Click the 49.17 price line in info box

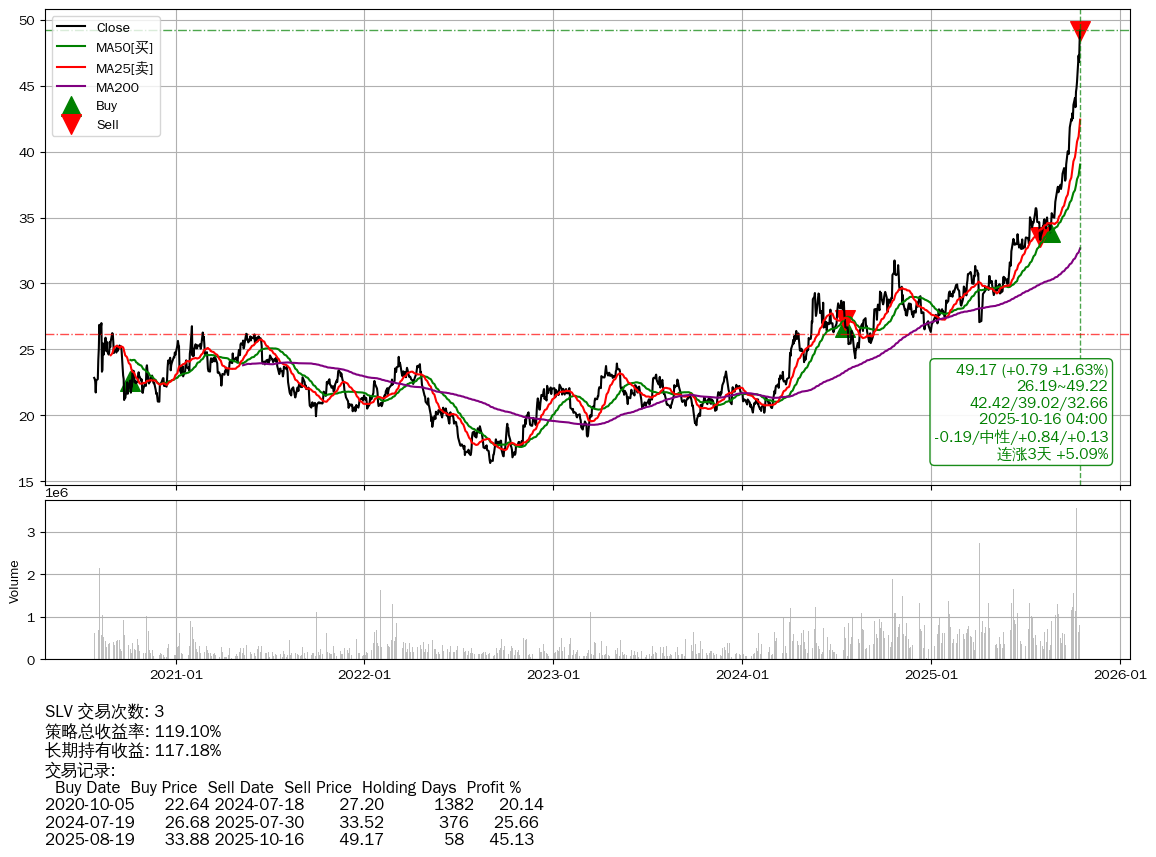(x=1031, y=370)
